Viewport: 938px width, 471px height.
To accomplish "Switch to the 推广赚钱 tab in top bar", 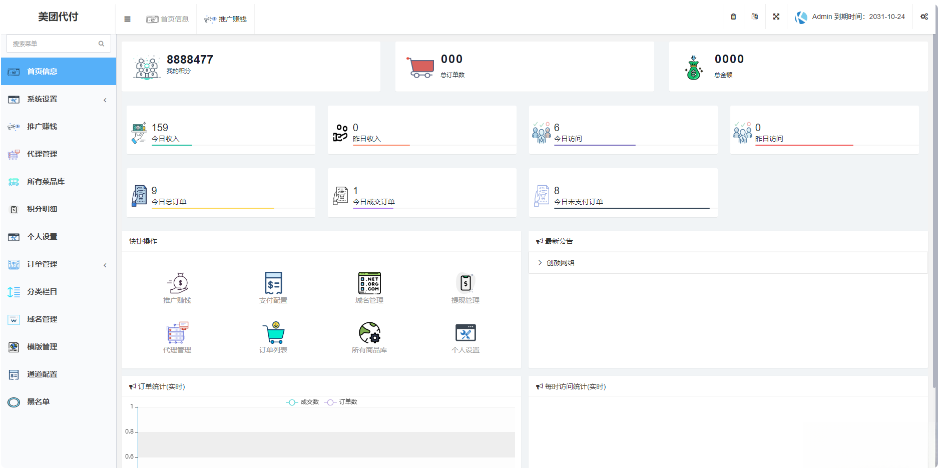I will [x=228, y=18].
